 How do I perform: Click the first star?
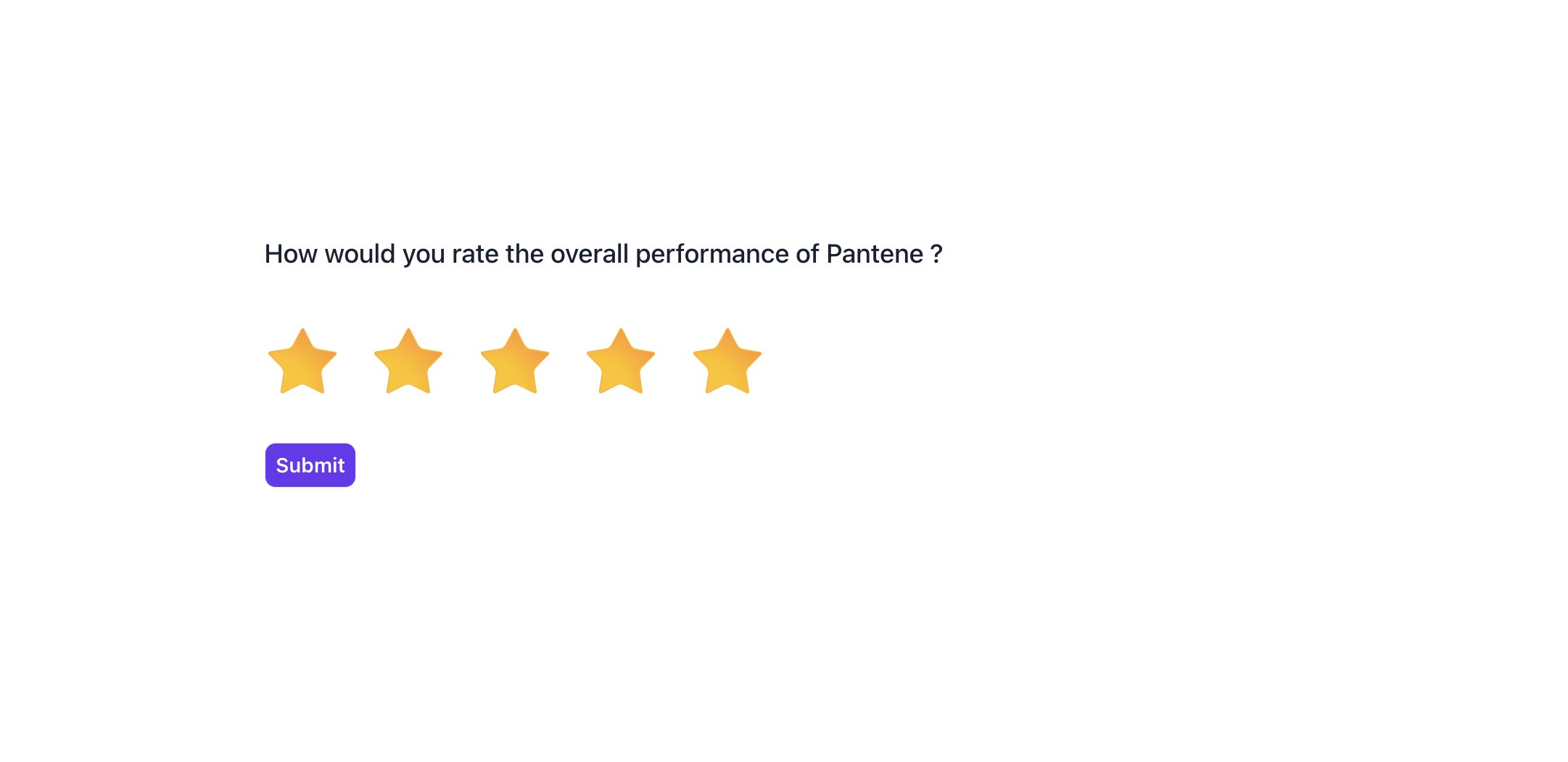tap(302, 362)
